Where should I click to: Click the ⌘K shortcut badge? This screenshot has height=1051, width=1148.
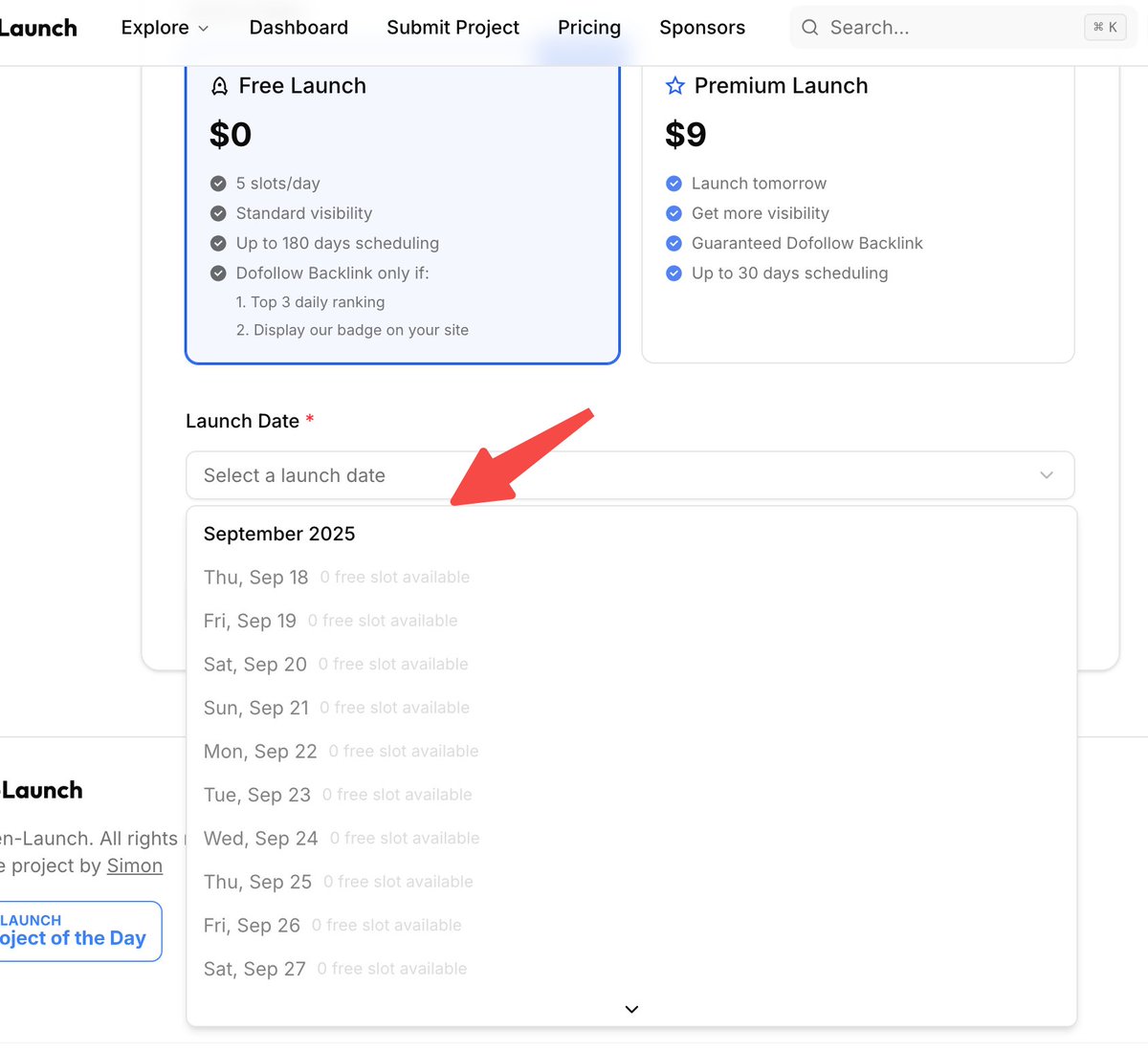[x=1105, y=28]
